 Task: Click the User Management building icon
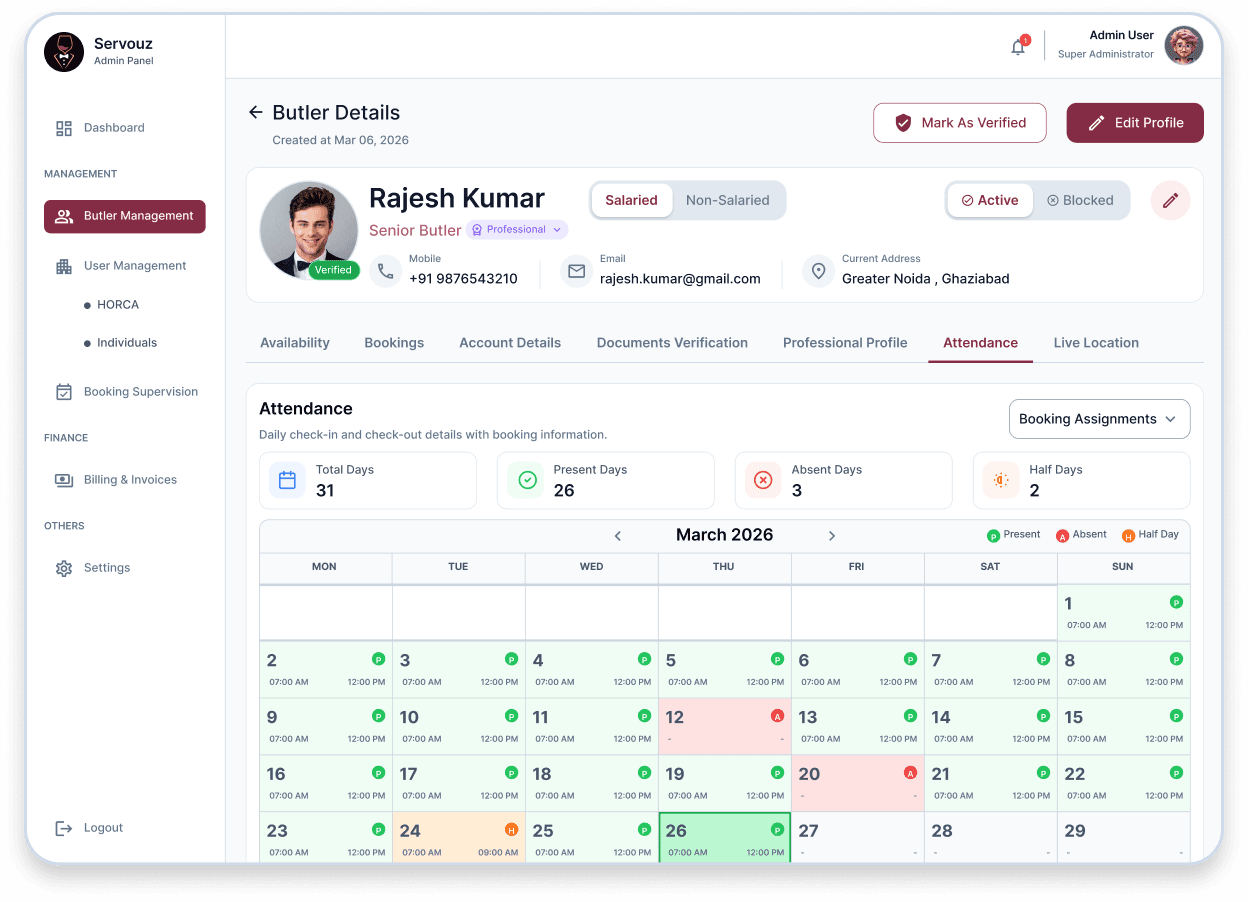(x=64, y=266)
